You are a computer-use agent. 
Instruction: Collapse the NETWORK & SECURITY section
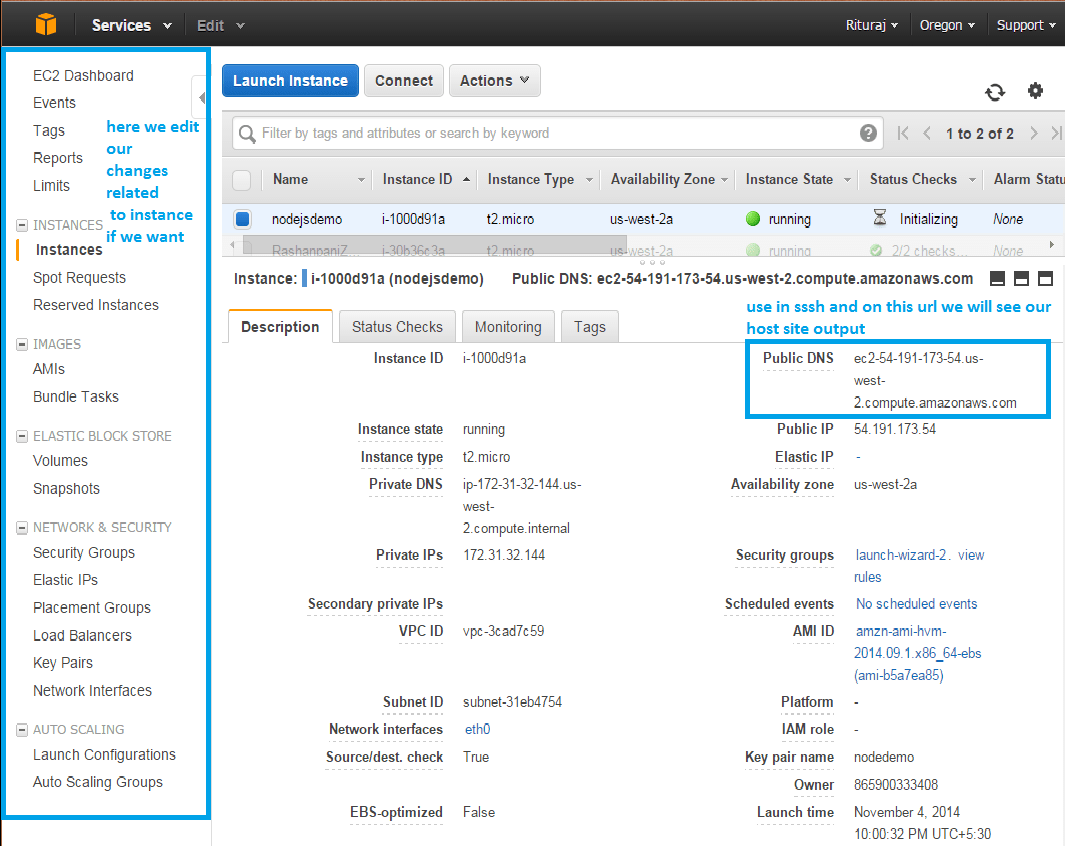coord(22,528)
